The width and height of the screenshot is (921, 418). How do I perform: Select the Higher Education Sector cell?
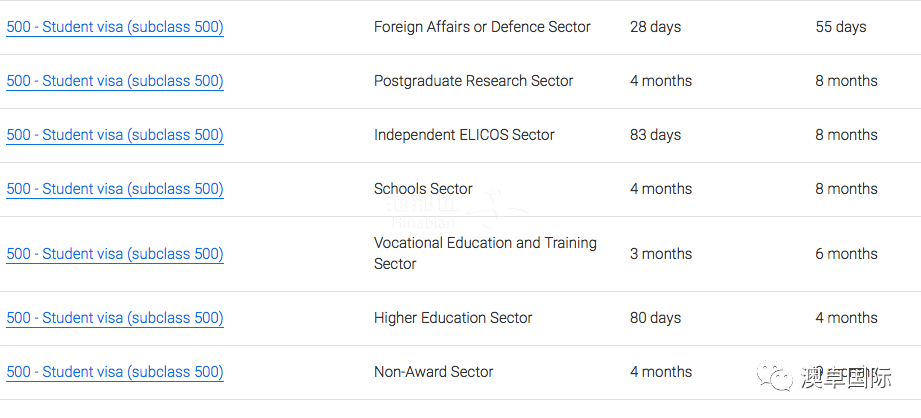453,318
